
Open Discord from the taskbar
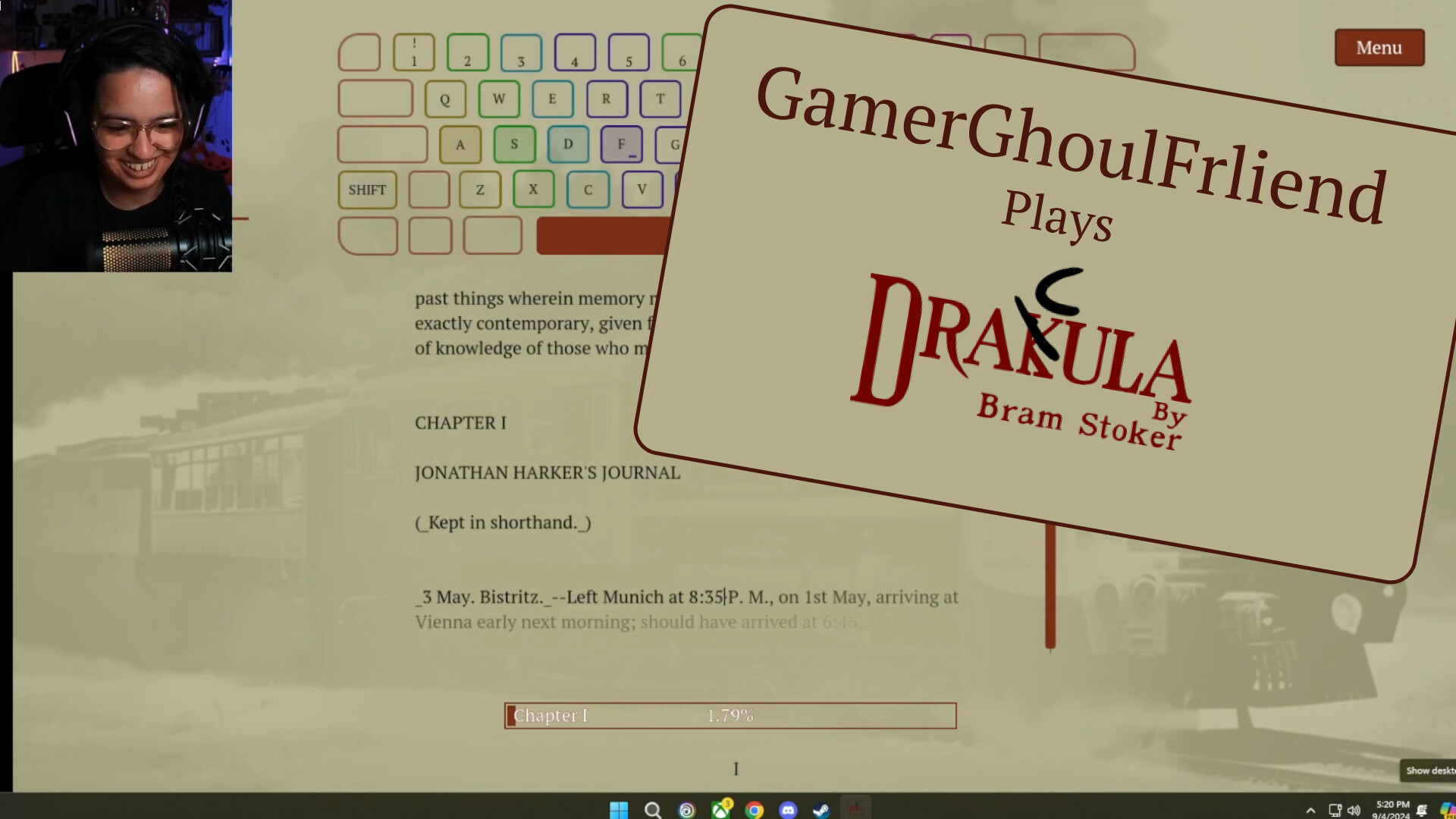click(x=788, y=810)
